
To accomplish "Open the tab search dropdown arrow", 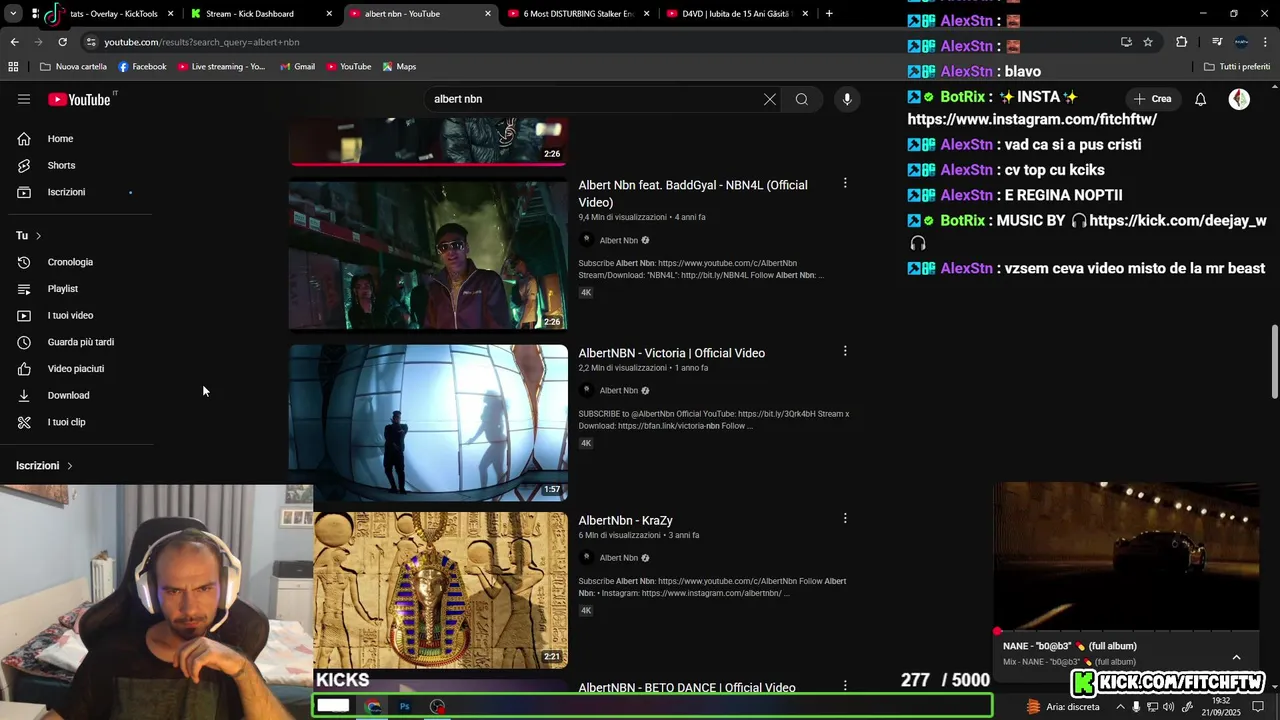I will [13, 14].
